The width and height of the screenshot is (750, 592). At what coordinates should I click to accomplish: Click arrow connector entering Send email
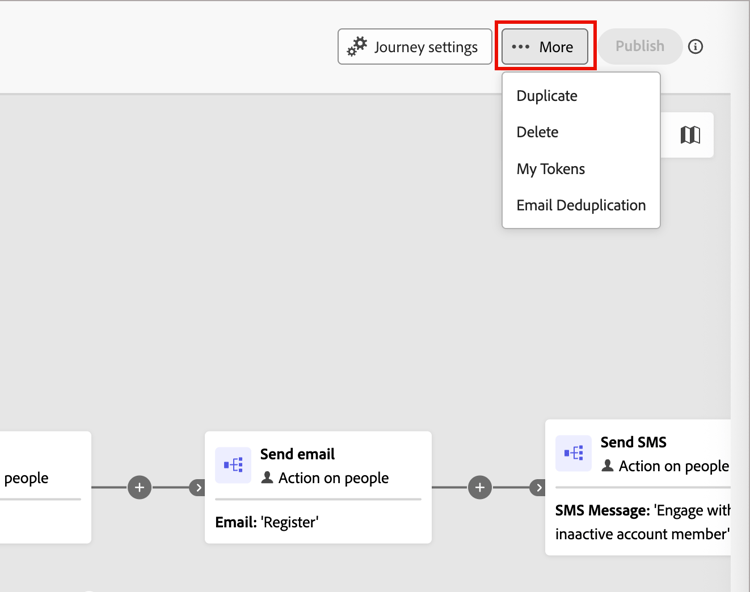[198, 488]
